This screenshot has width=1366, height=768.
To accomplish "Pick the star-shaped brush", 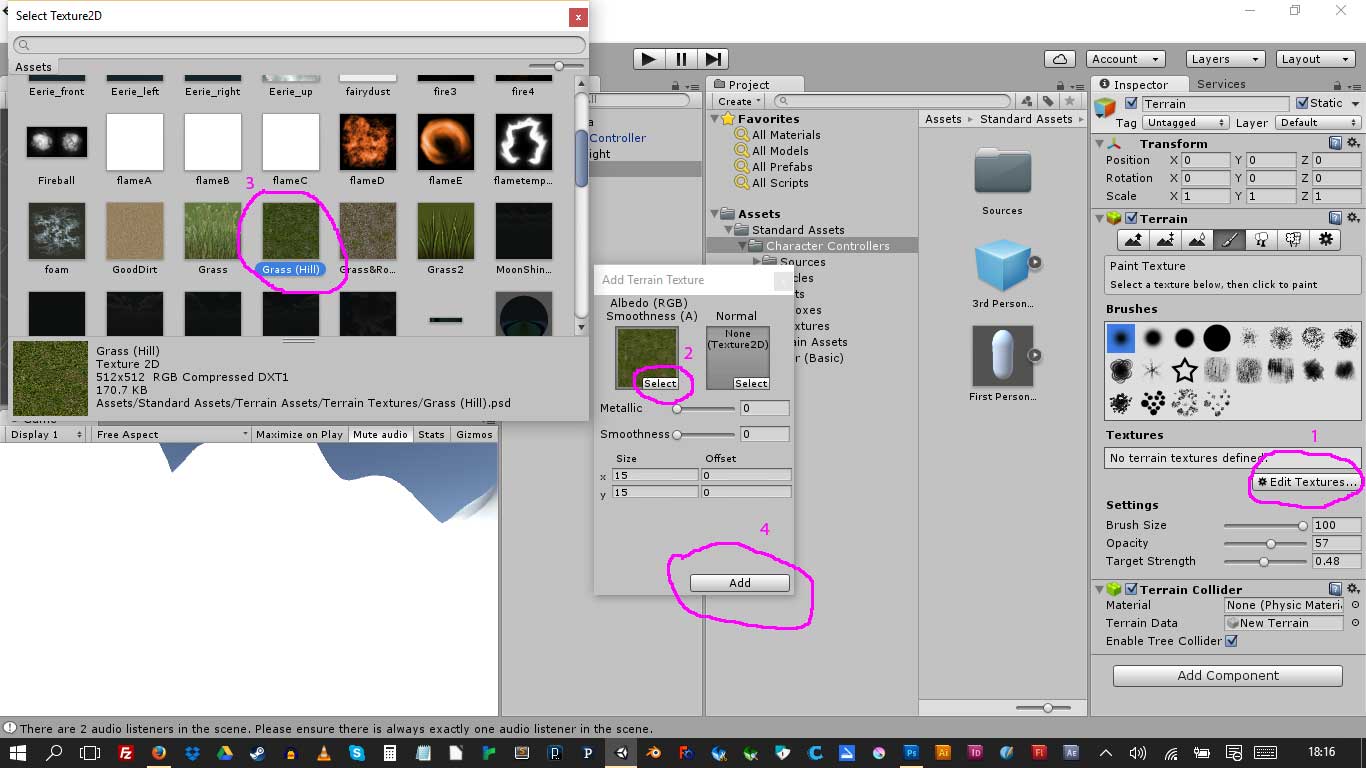I will pos(1184,371).
